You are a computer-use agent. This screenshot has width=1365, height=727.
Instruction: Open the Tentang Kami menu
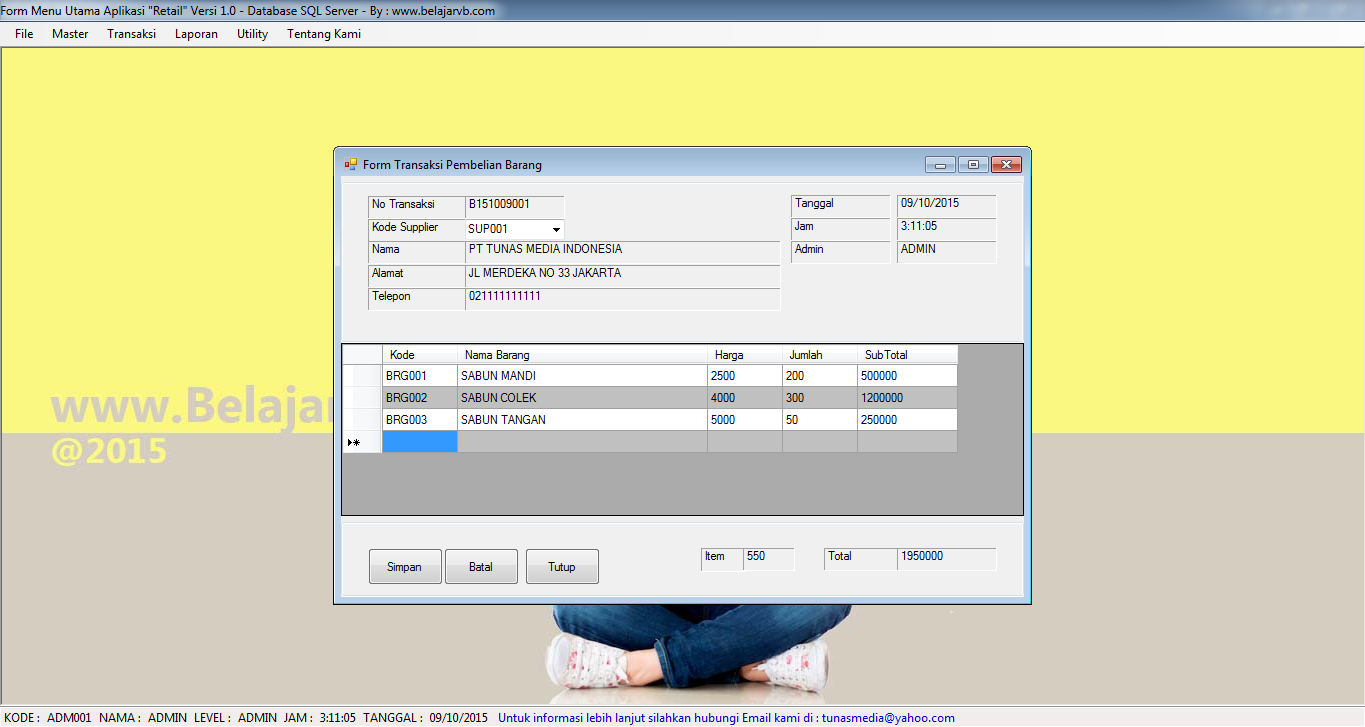324,34
